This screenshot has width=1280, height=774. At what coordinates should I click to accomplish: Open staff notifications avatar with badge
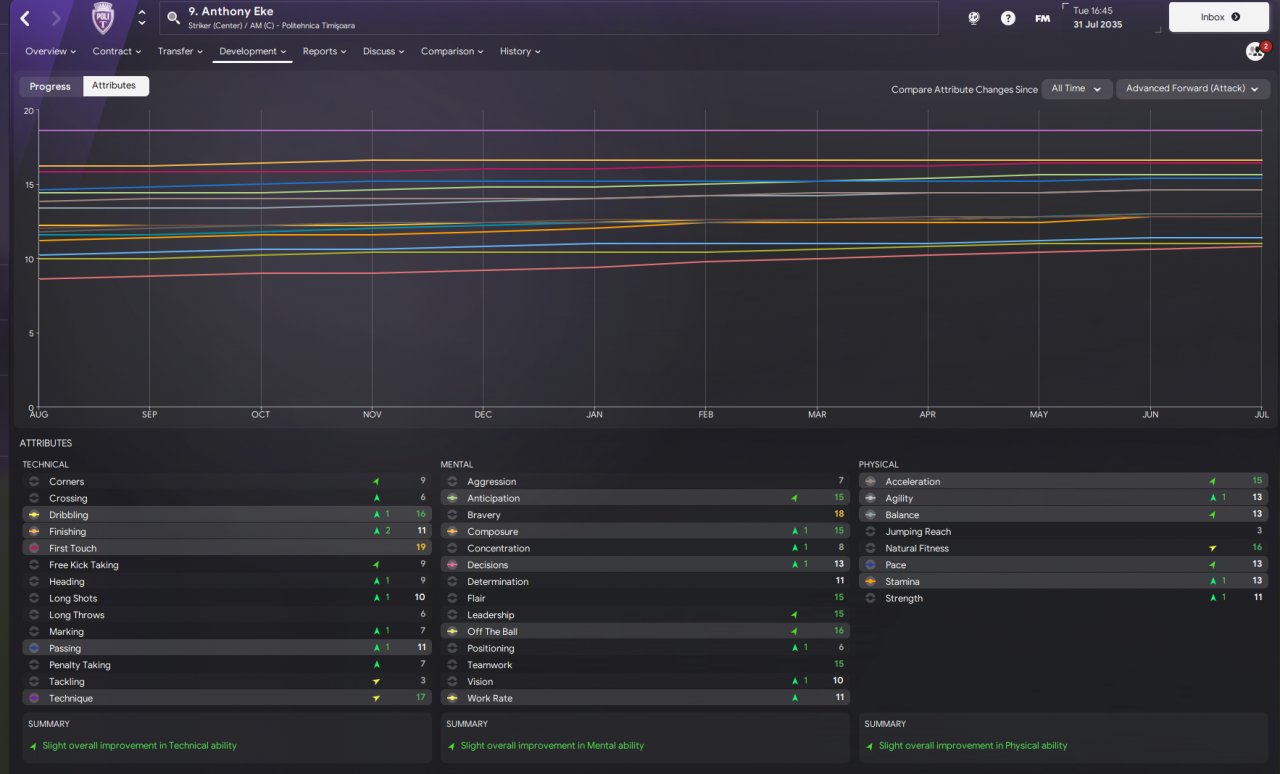tap(1255, 51)
